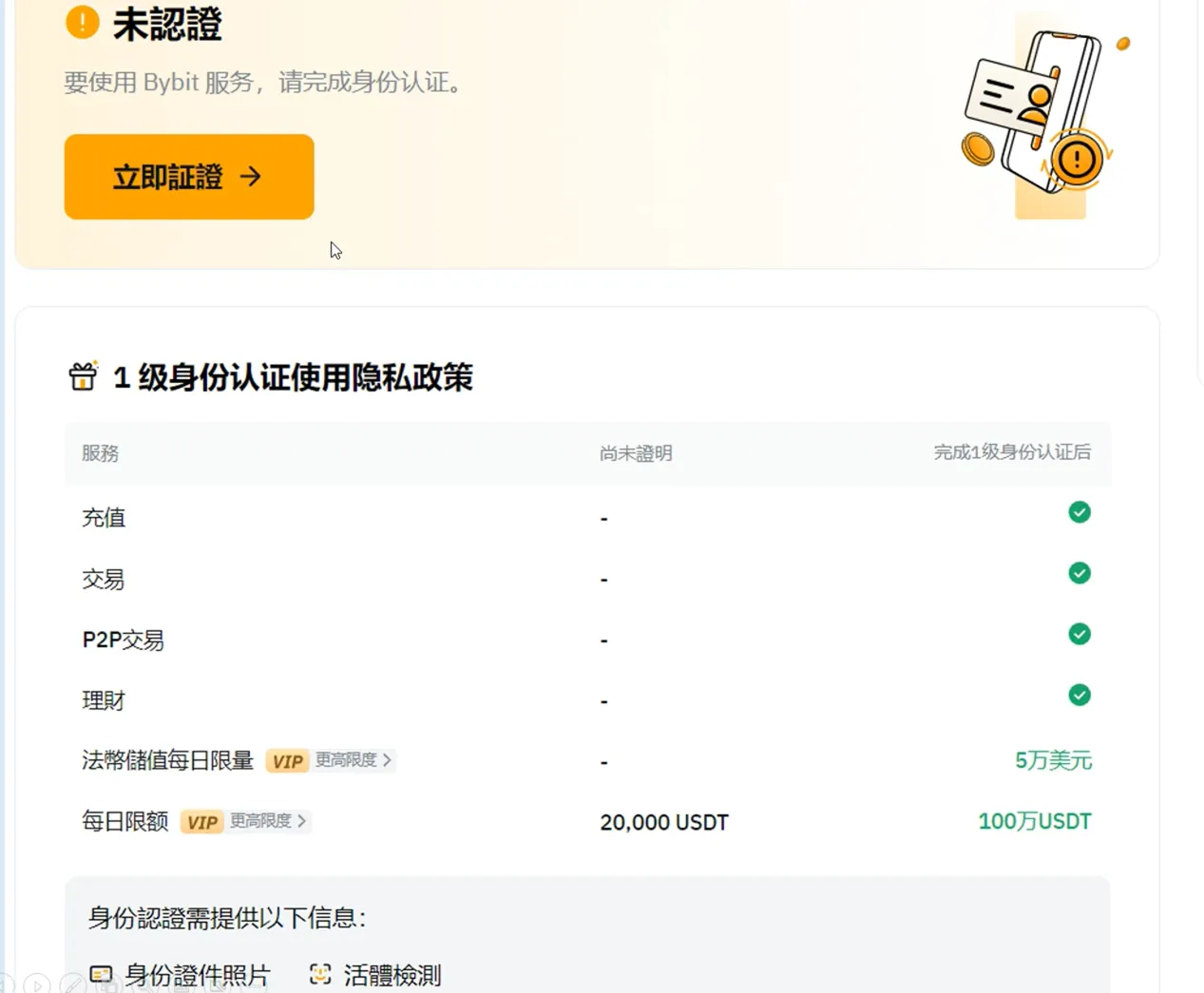Click the pencil icon in bottom-left overlay
The width and height of the screenshot is (1204, 993).
[x=73, y=984]
